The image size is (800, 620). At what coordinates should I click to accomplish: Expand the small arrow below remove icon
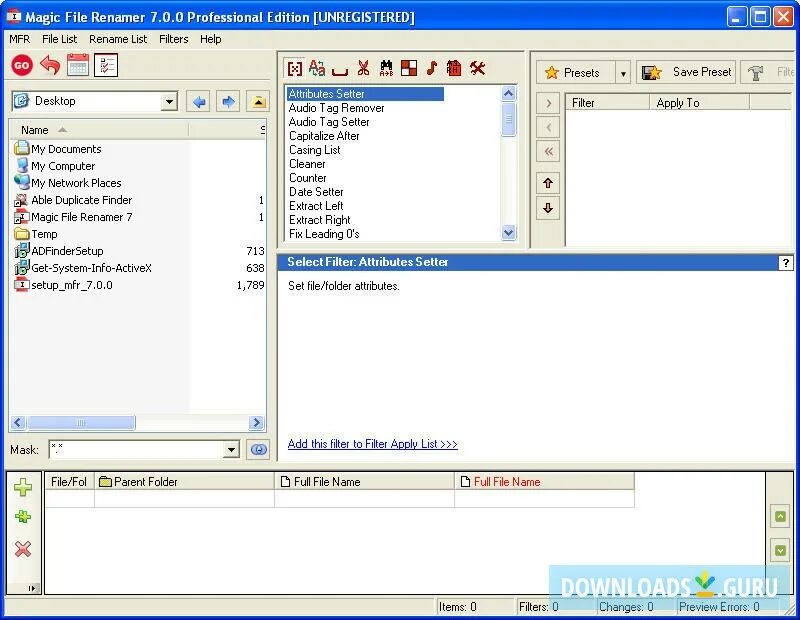32,588
